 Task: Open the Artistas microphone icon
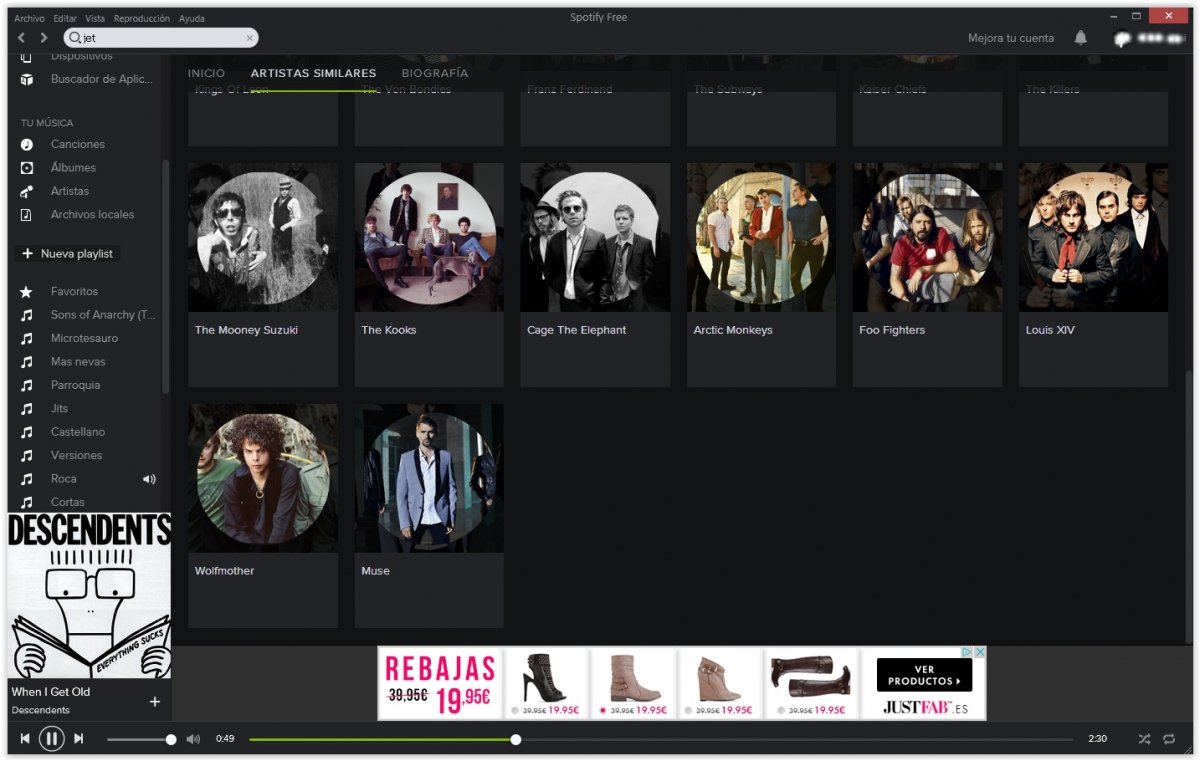point(27,191)
